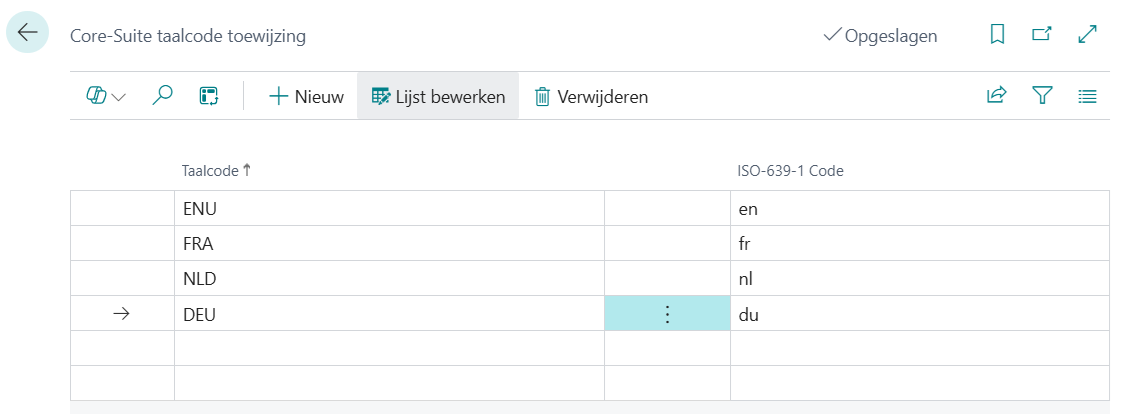The width and height of the screenshot is (1140, 414).
Task: Click the row selector arrow for DEU
Action: 122,314
